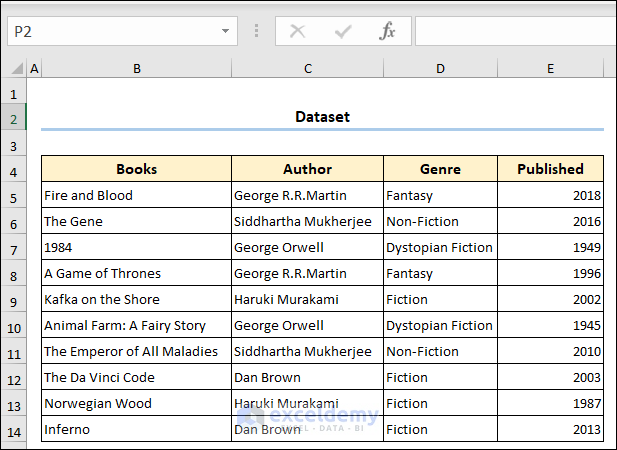Click the Insert Function fx icon
The width and height of the screenshot is (617, 450).
pos(387,31)
